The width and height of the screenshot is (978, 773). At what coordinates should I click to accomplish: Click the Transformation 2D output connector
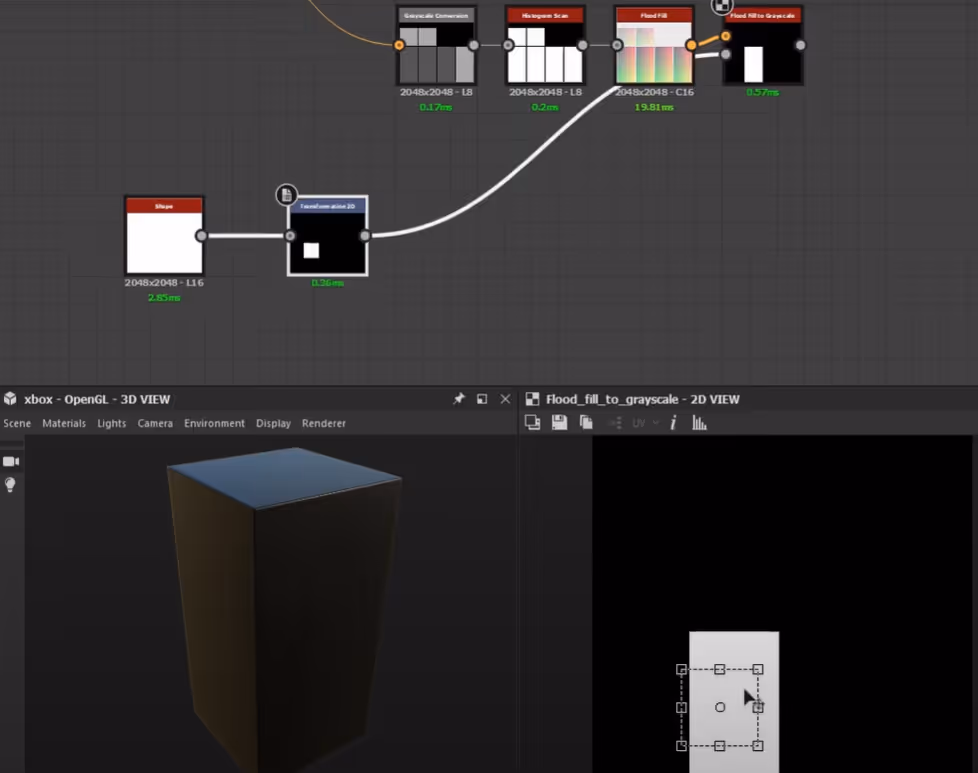tap(365, 236)
